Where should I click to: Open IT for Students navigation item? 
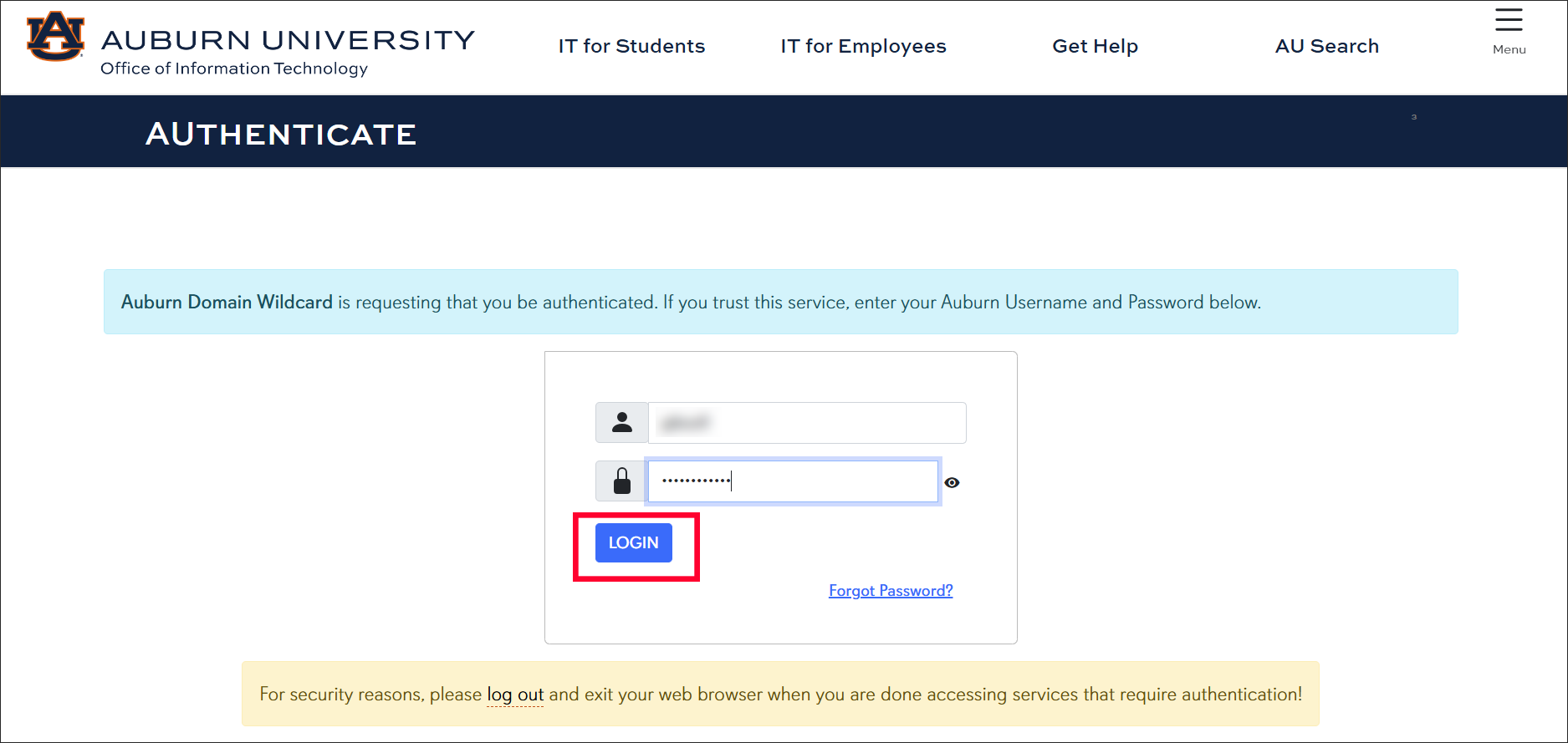(631, 46)
